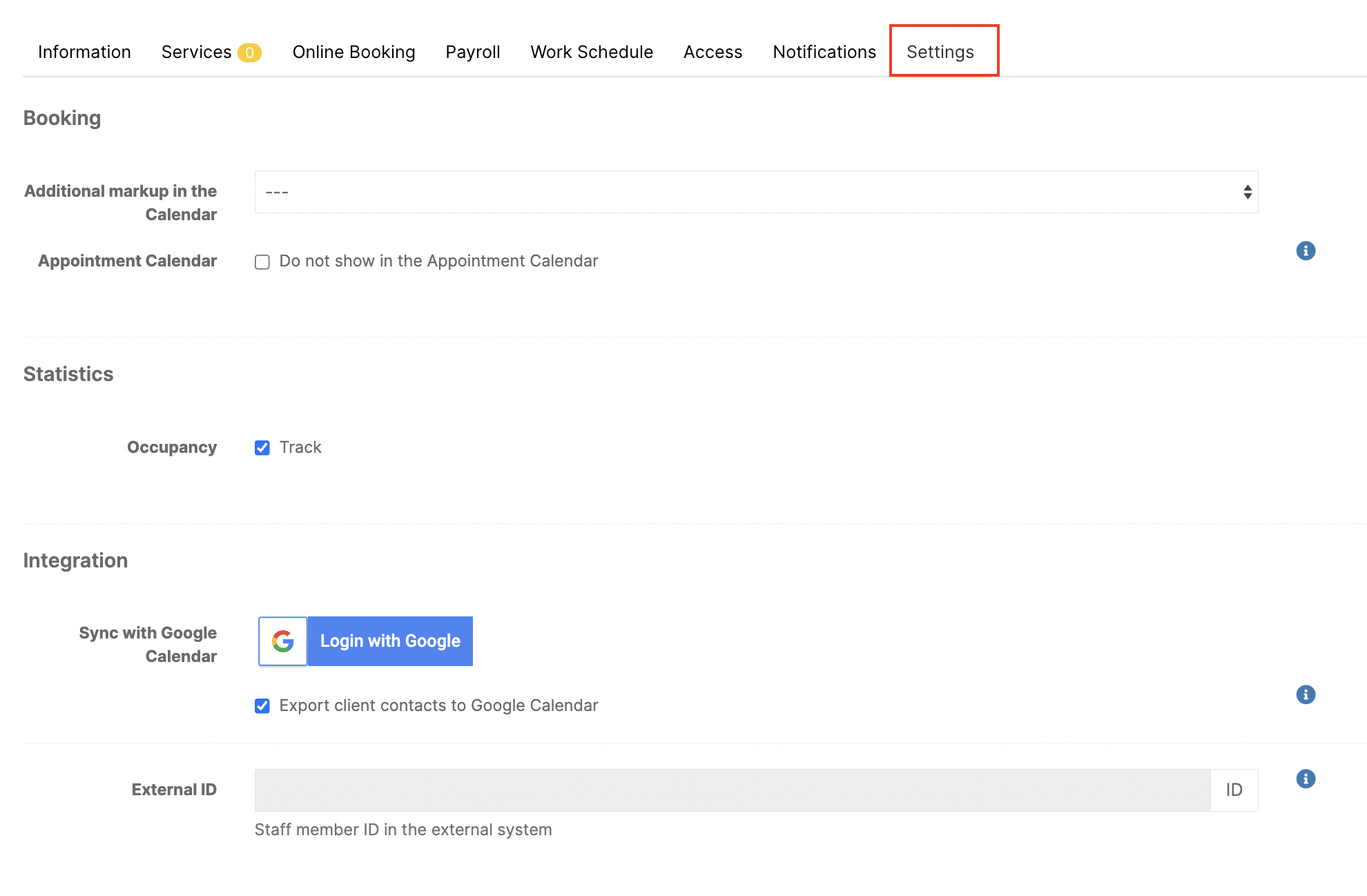Untick the Occupancy Track checkbox
Screen dimensions: 1367x896
[262, 448]
